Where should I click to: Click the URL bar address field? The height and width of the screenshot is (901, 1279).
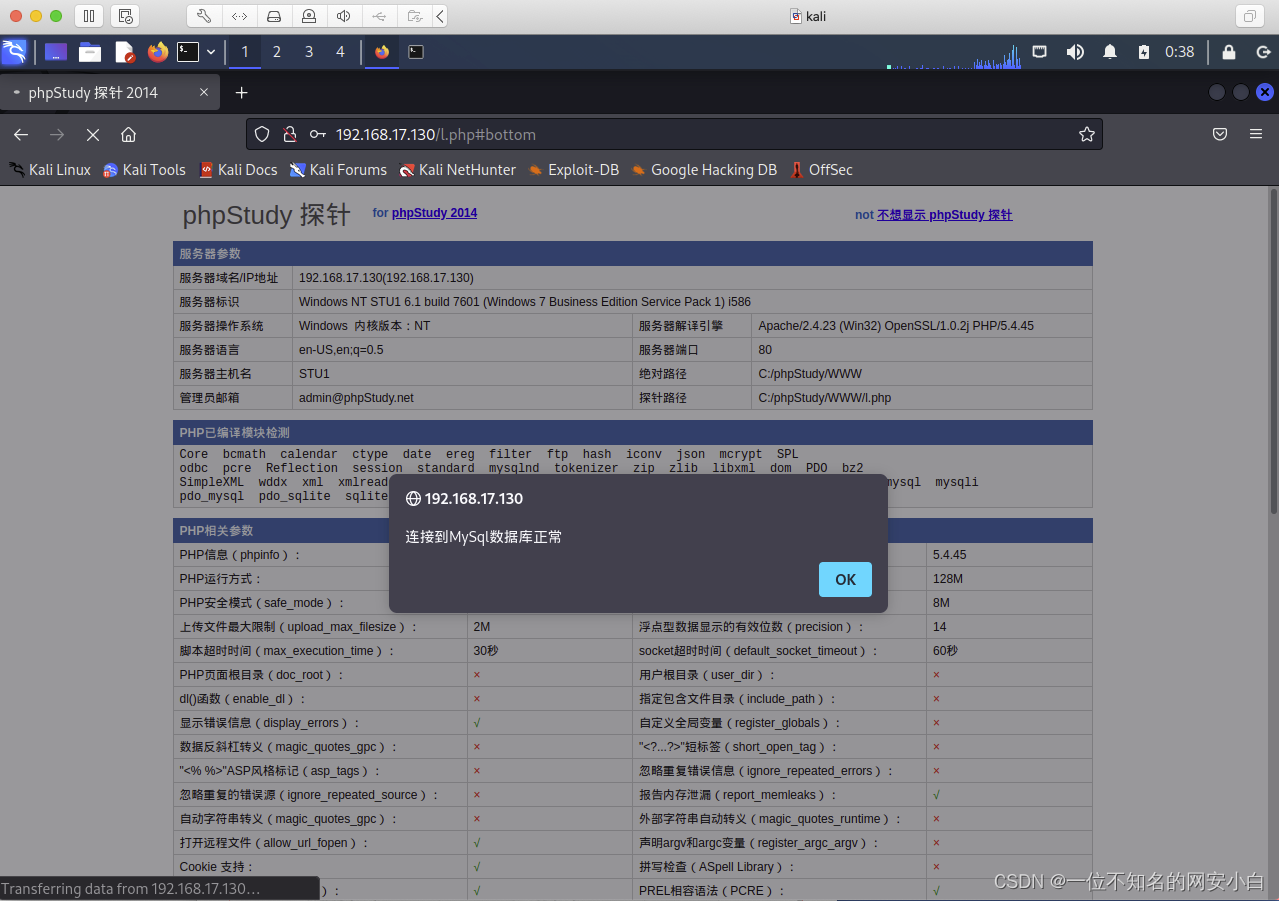[x=674, y=134]
